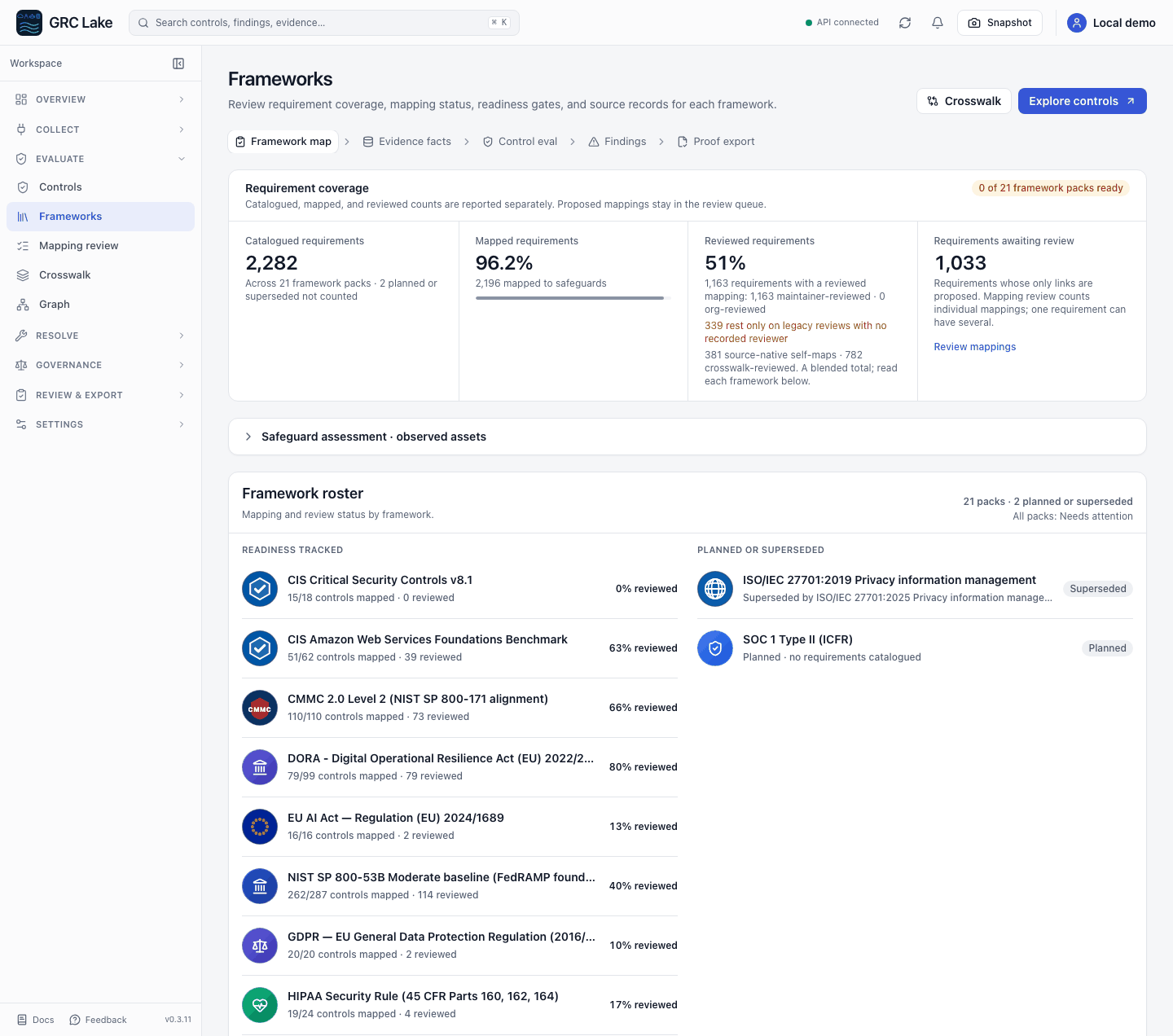Expand the OVERVIEW sidebar section
The image size is (1173, 1036).
[x=100, y=99]
